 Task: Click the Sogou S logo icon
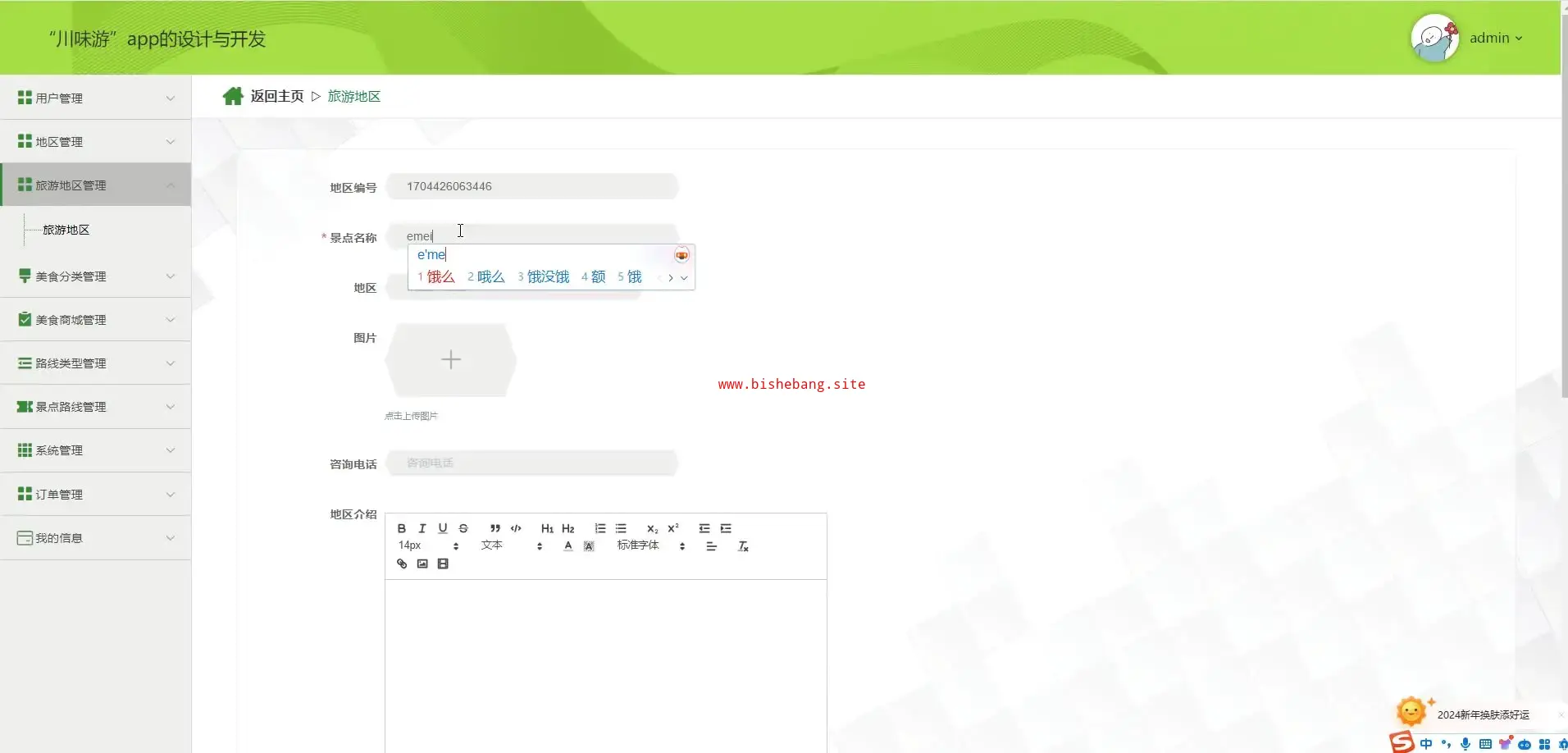click(1402, 742)
